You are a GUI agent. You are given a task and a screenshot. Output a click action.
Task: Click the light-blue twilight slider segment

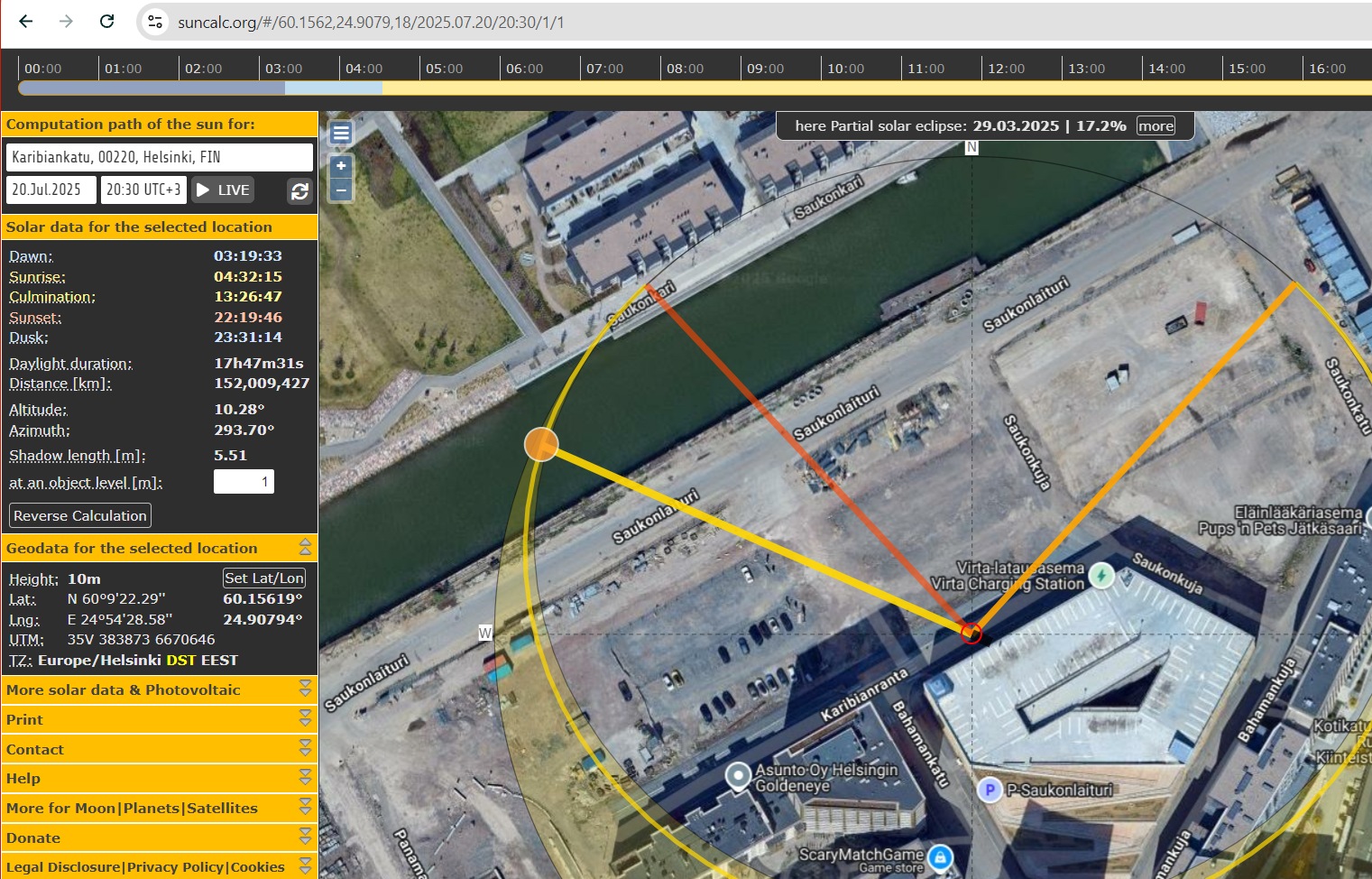coord(334,88)
